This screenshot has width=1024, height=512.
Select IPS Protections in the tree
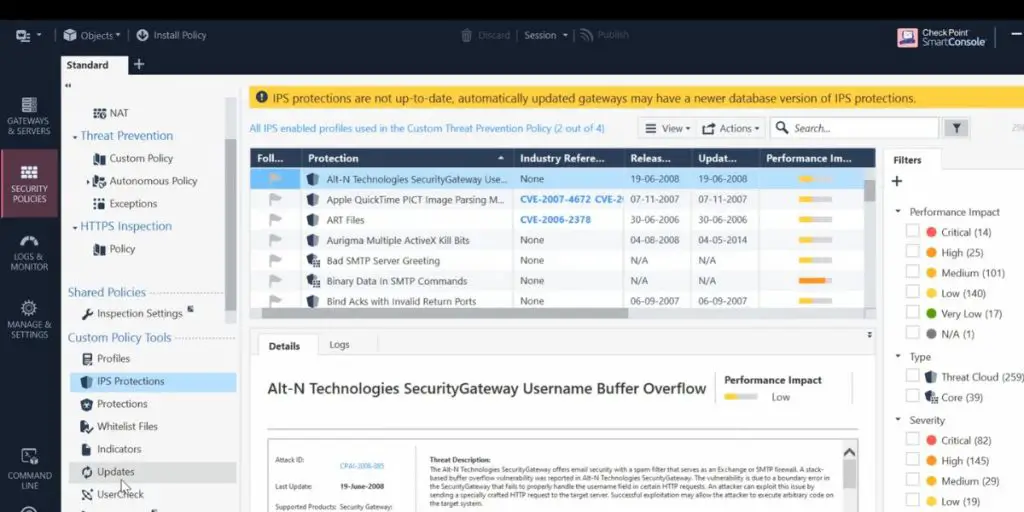153,381
